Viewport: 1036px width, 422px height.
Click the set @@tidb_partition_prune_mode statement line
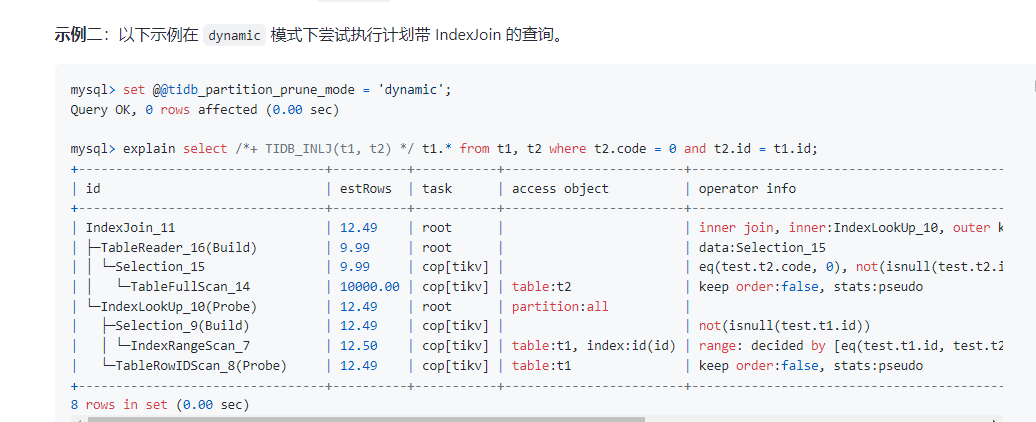pos(261,89)
